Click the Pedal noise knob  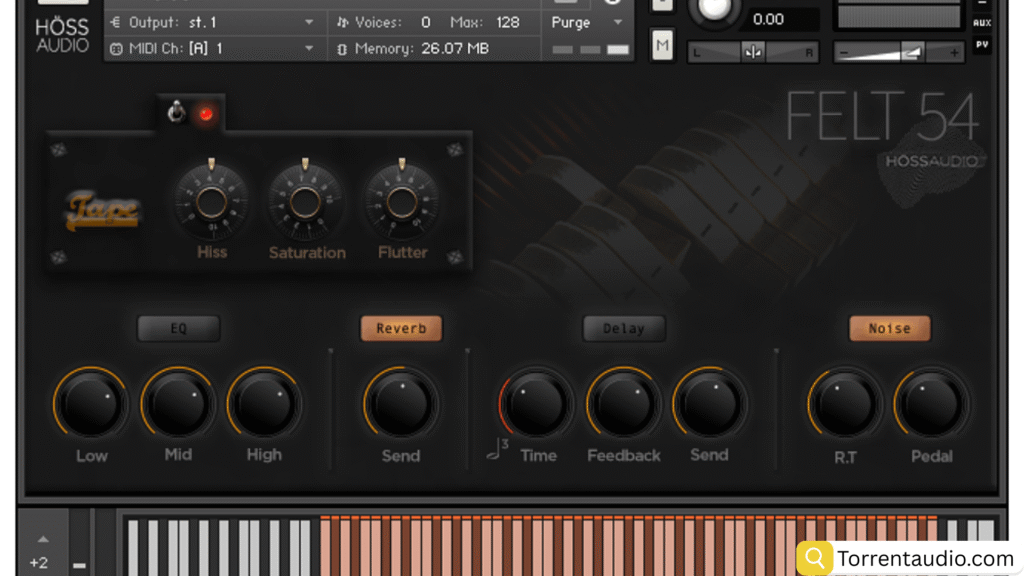(x=931, y=404)
